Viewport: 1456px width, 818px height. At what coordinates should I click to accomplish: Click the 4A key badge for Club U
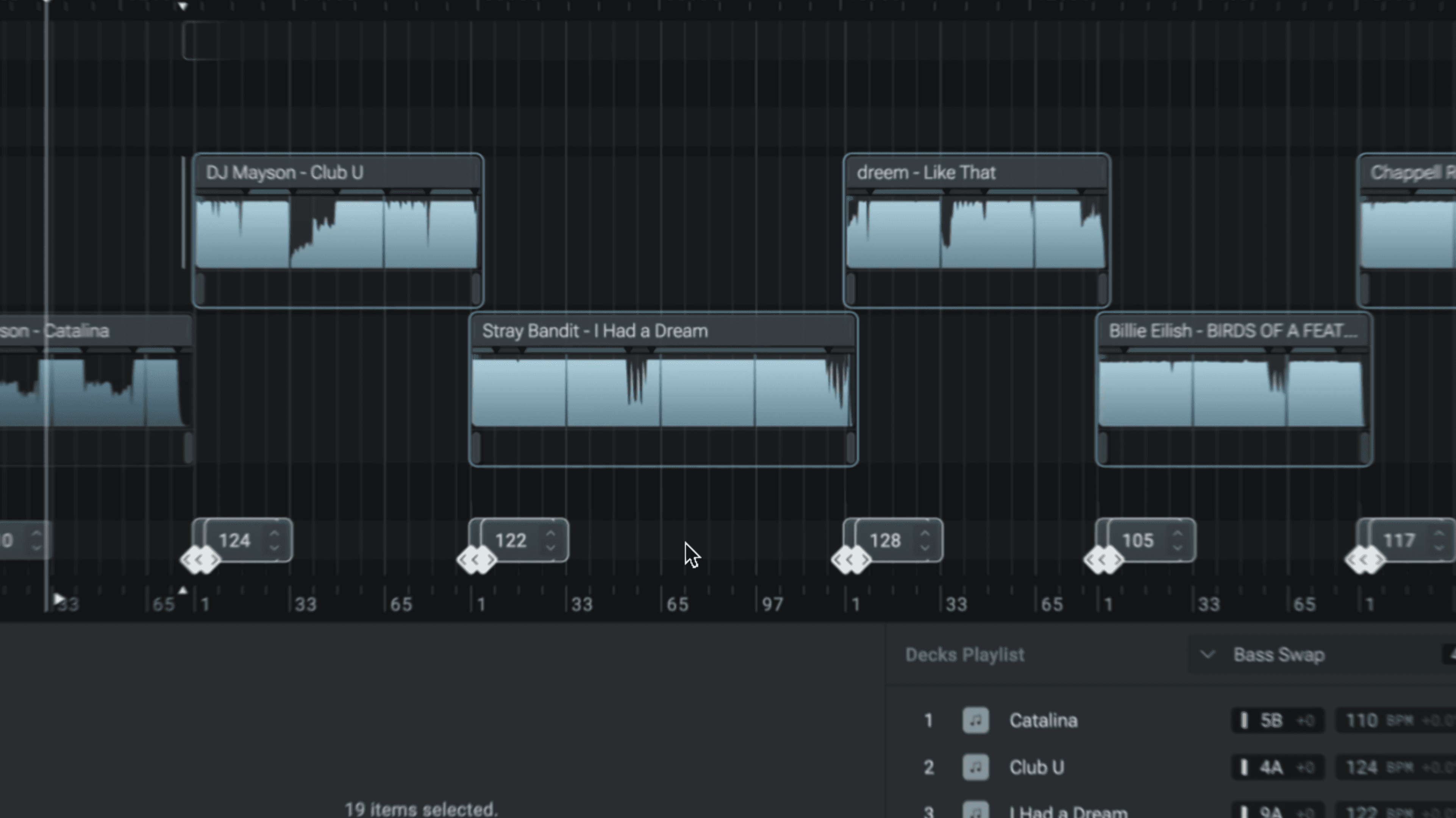pos(1271,767)
